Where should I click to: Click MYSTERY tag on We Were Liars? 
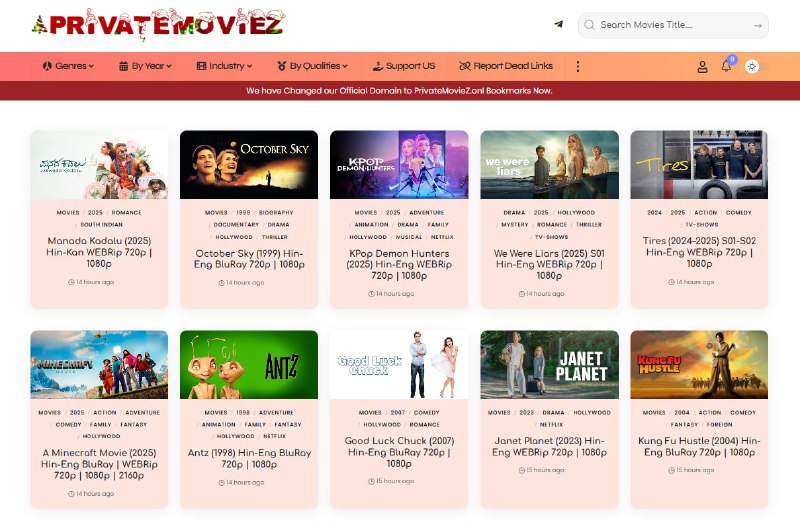click(515, 225)
